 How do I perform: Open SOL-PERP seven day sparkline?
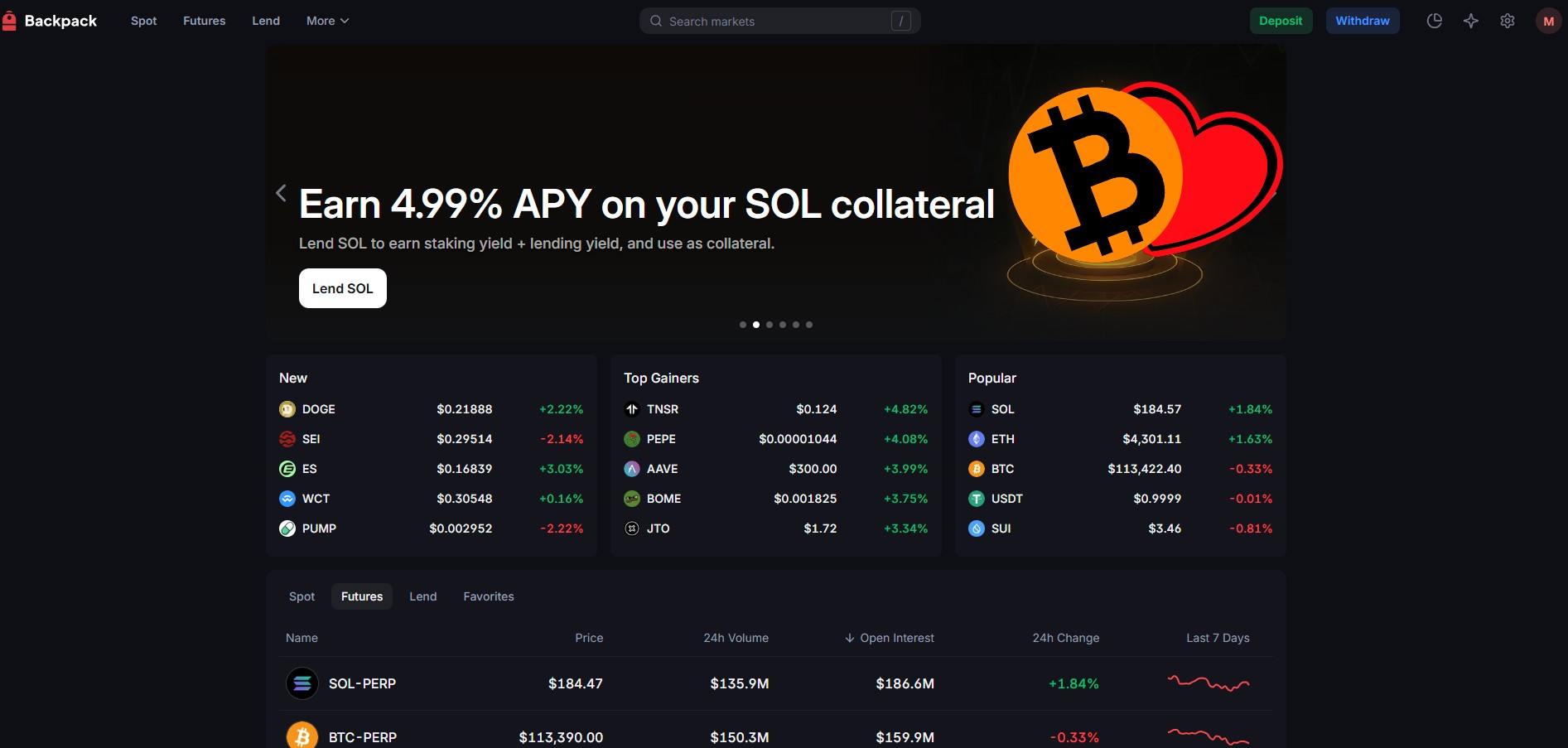1209,683
